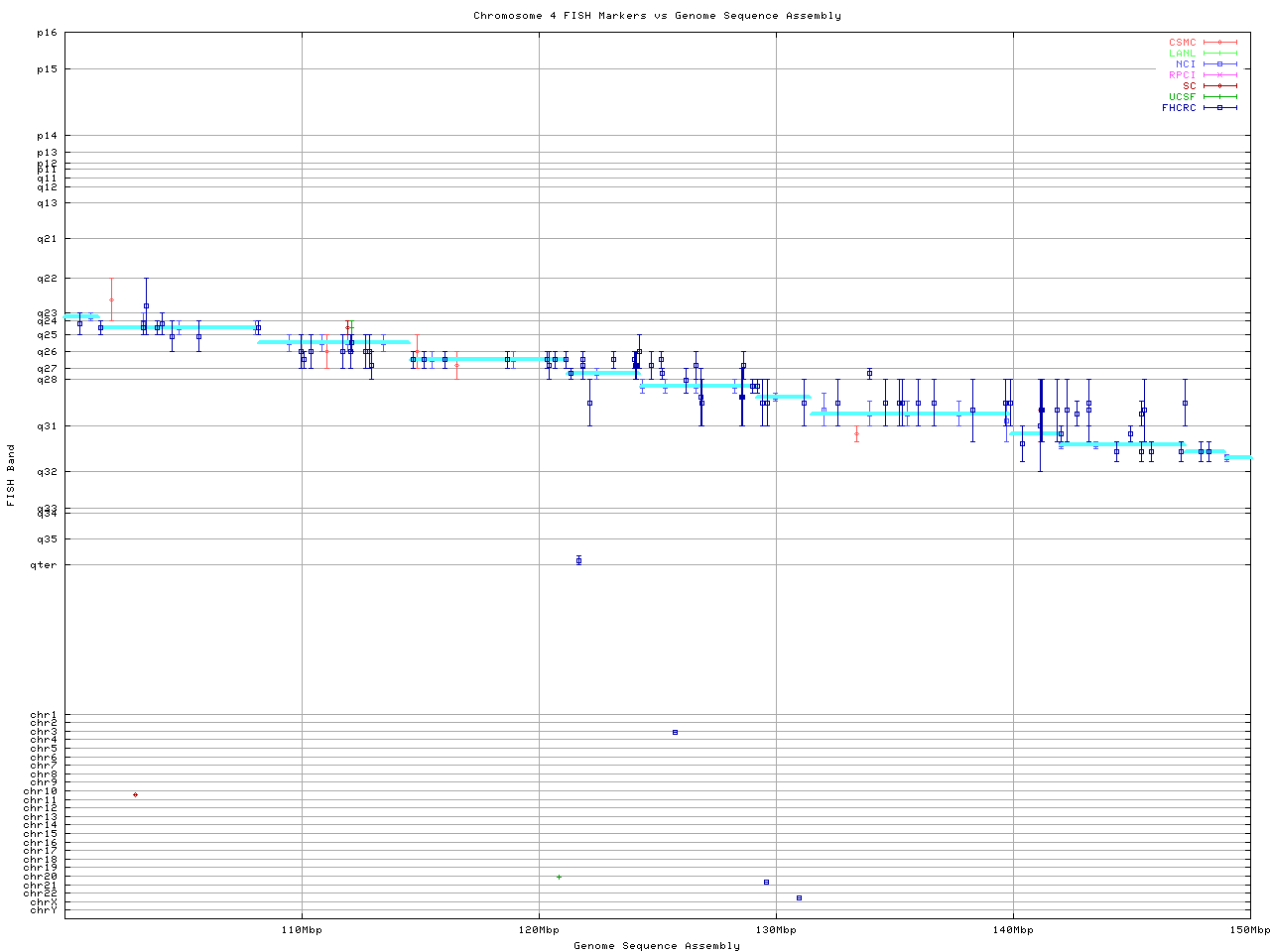The image size is (1270, 952).
Task: Select the UCSF legend label
Action: (1182, 97)
